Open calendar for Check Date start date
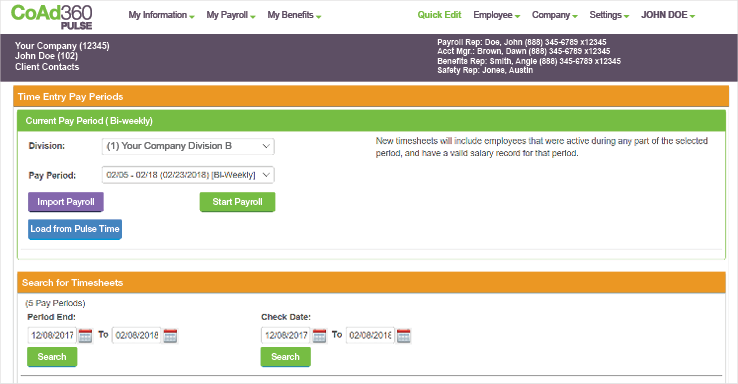Image resolution: width=738 pixels, height=384 pixels. coord(319,336)
